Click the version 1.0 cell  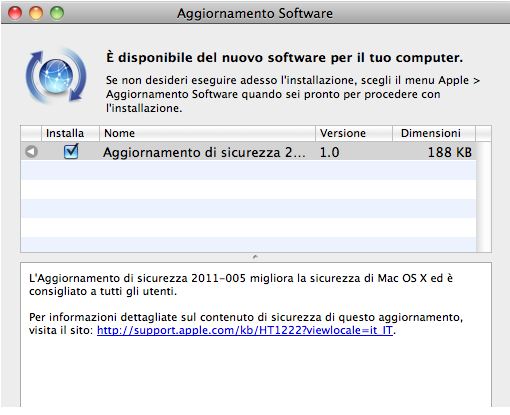[329, 152]
